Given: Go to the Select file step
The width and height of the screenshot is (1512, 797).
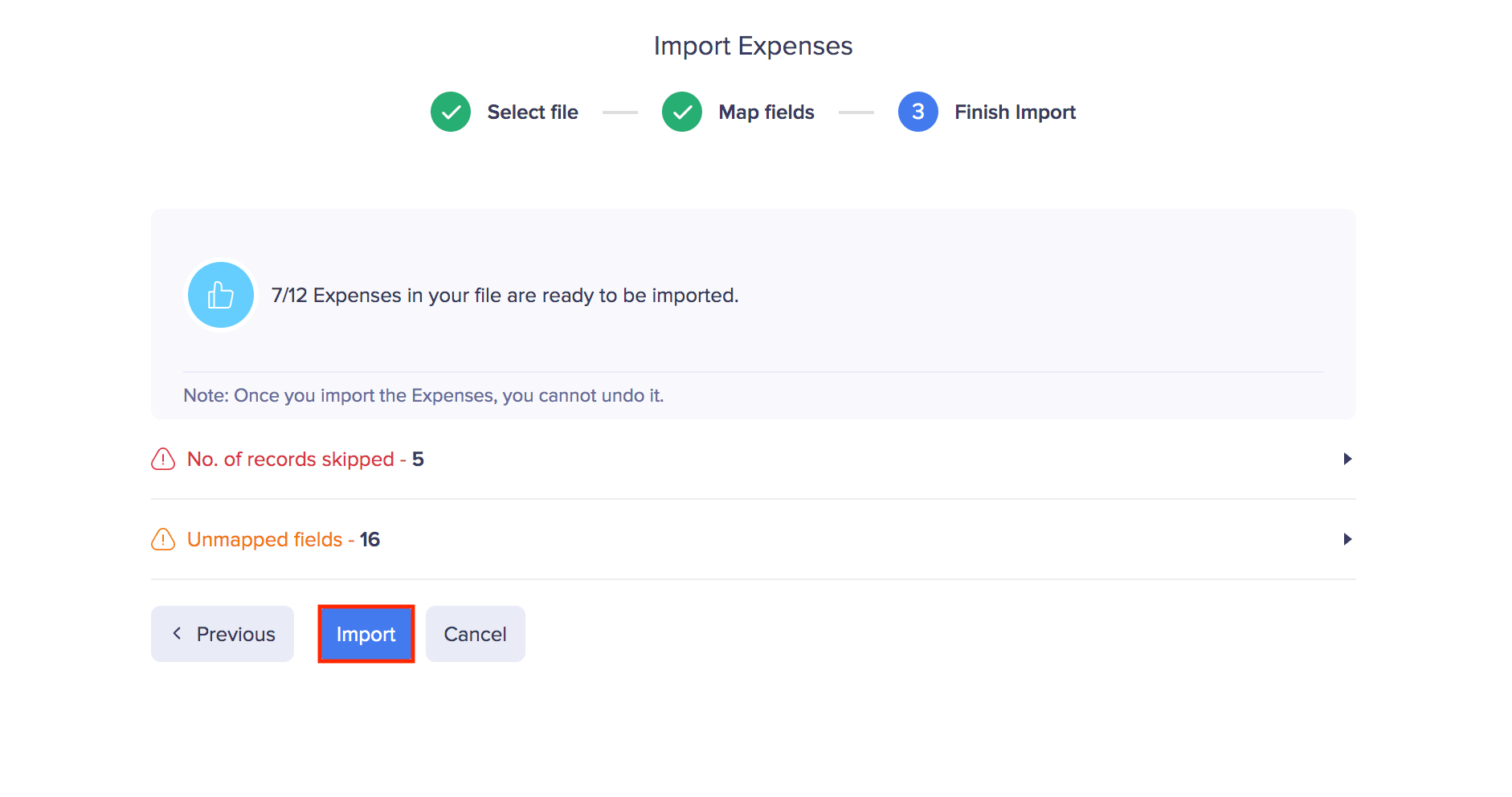Looking at the screenshot, I should (533, 112).
